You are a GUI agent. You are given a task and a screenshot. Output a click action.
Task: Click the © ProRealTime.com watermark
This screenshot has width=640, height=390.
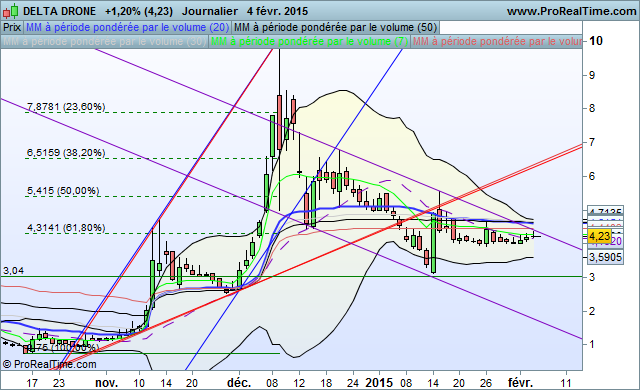pyautogui.click(x=49, y=364)
